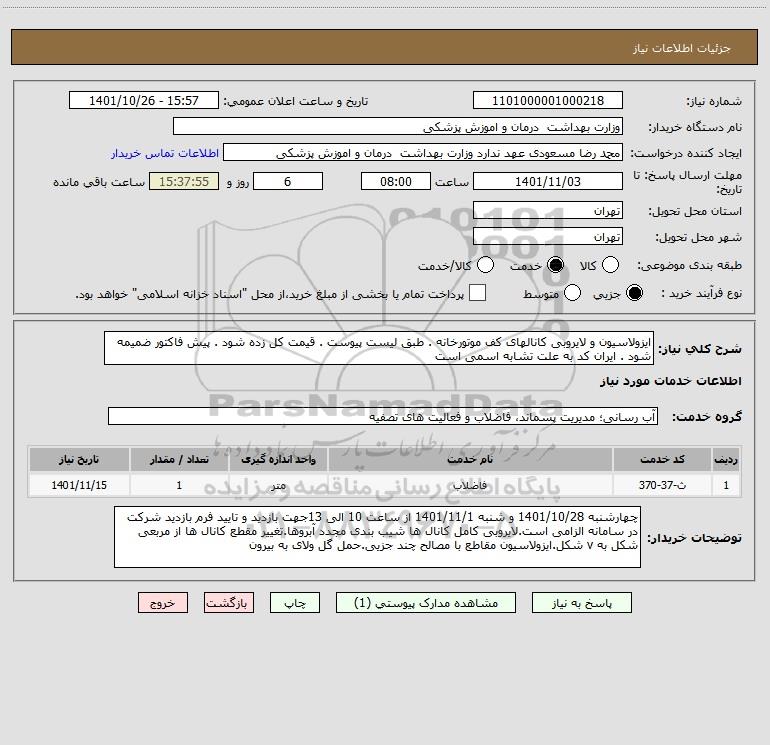770x745 pixels.
Task: Click the request creator name field
Action: (x=423, y=153)
